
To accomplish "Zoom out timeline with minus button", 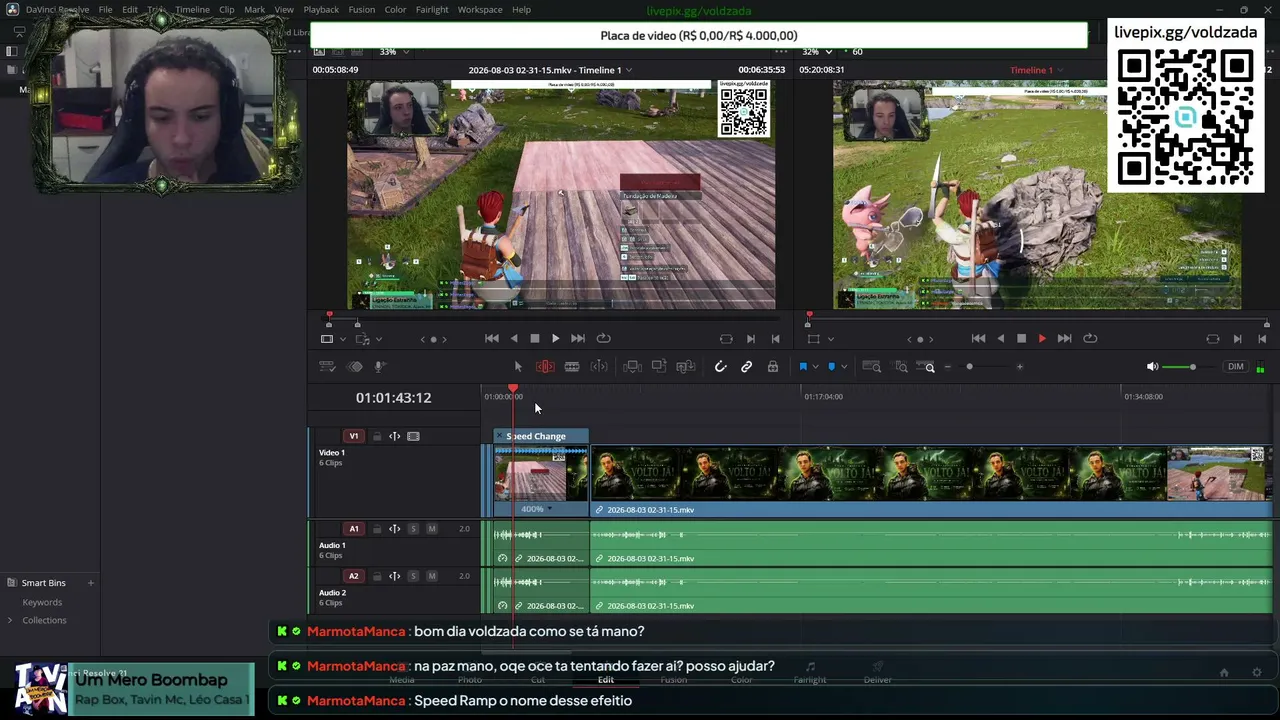I will (948, 367).
